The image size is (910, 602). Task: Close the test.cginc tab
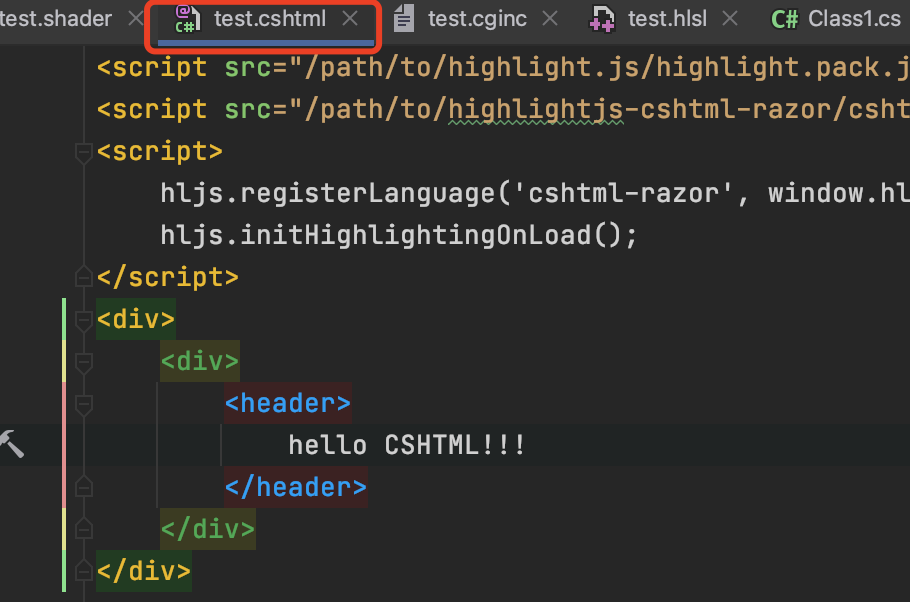[549, 17]
